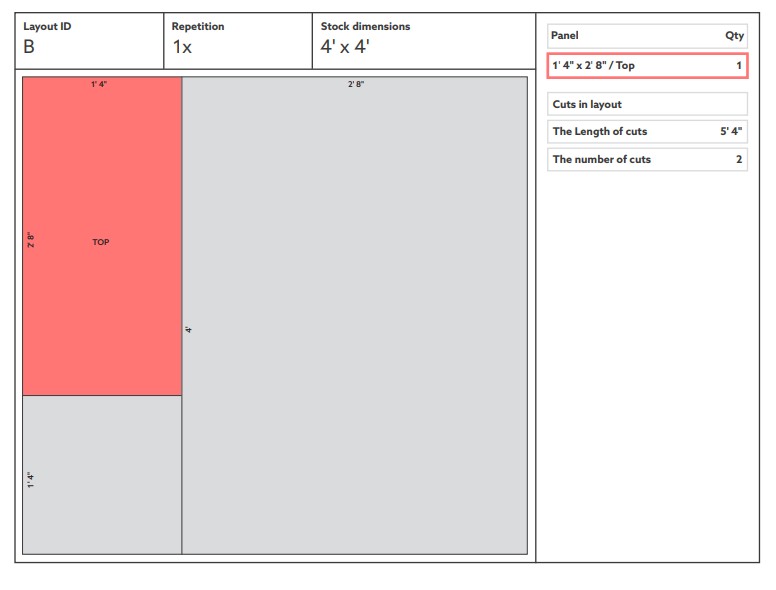Click the vertical 1' 4" label on the bottom-left offcut
This screenshot has width=776, height=590.
pyautogui.click(x=31, y=479)
